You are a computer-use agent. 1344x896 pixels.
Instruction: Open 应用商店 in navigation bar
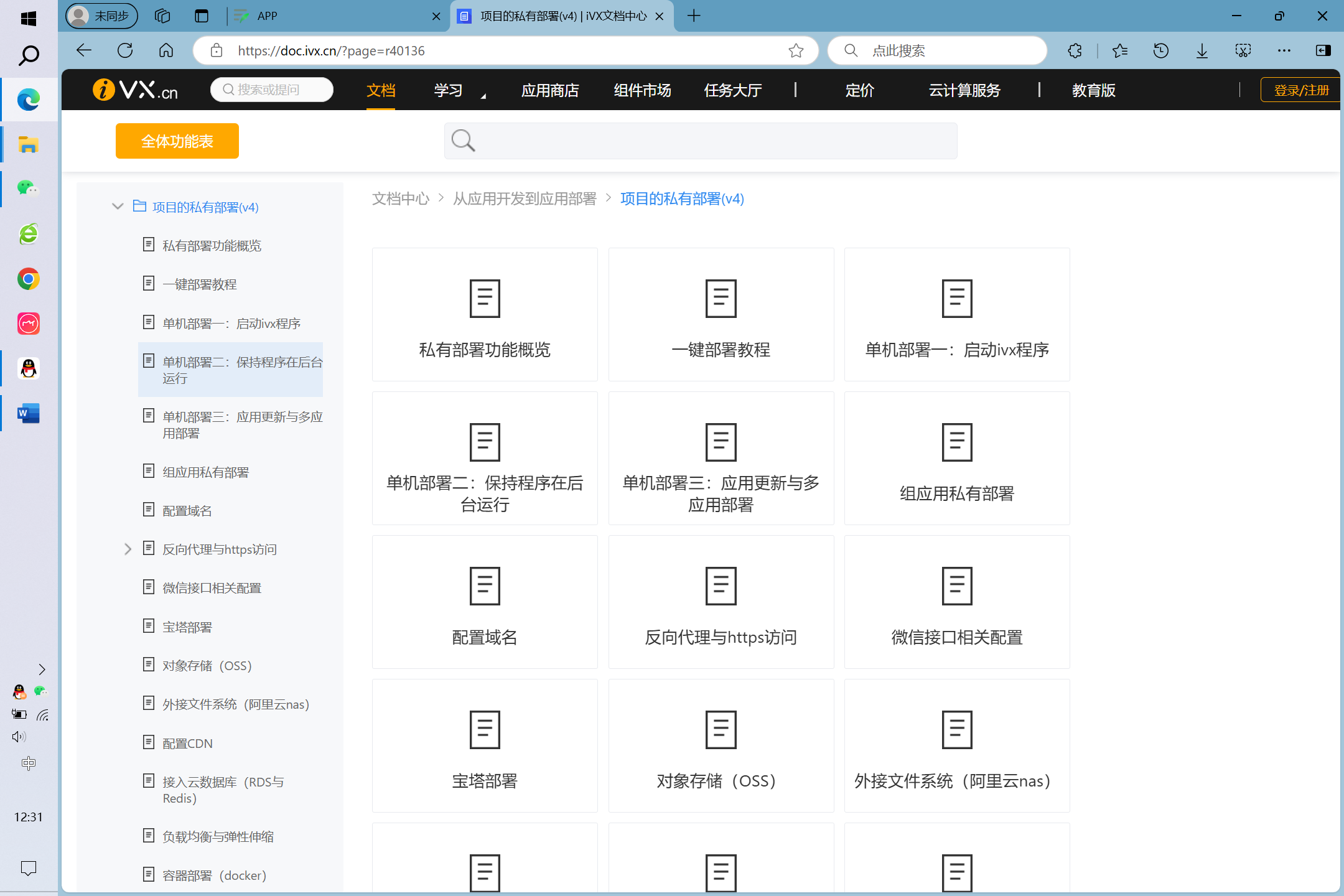tap(550, 91)
